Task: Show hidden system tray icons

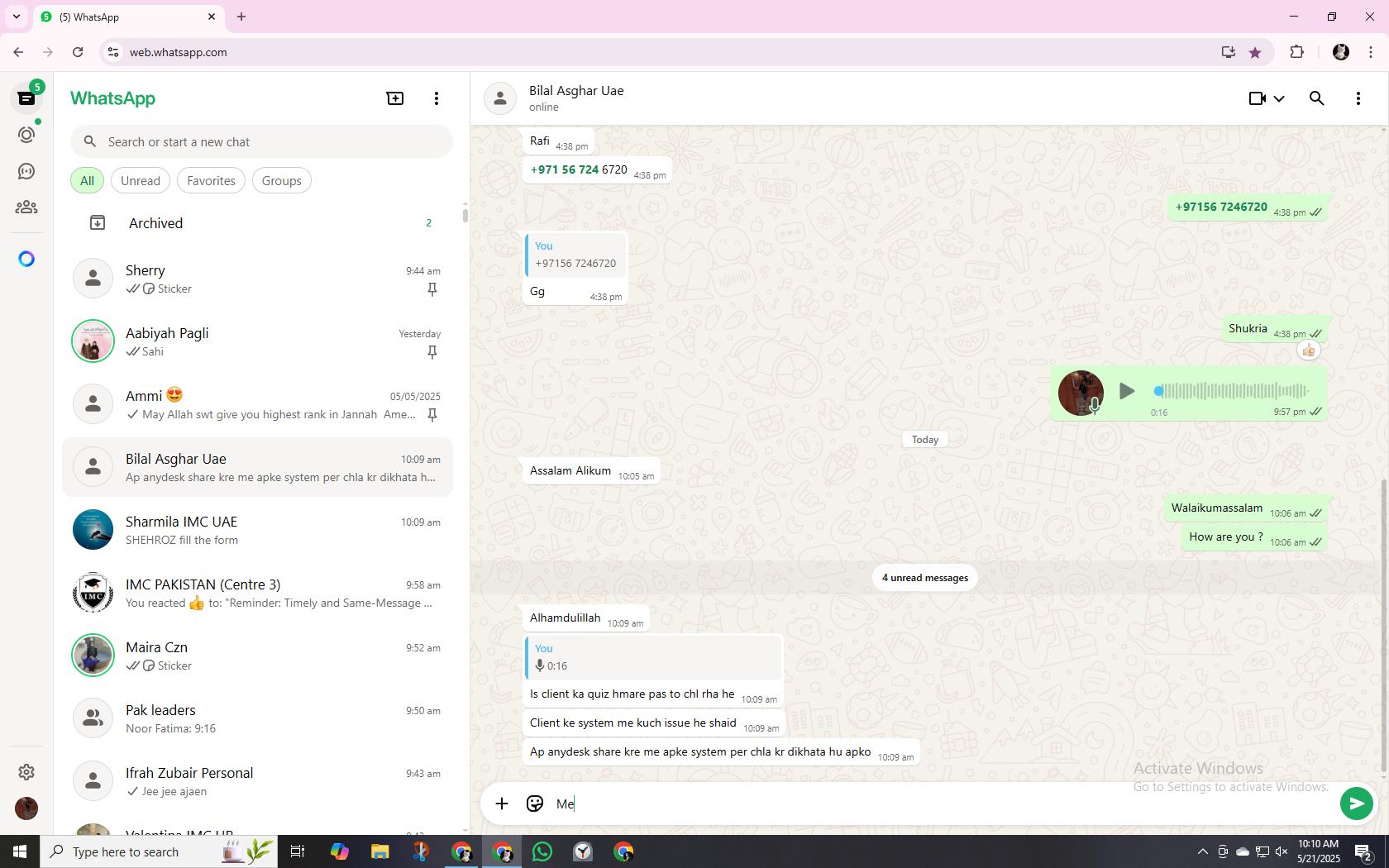Action: pos(1202,851)
